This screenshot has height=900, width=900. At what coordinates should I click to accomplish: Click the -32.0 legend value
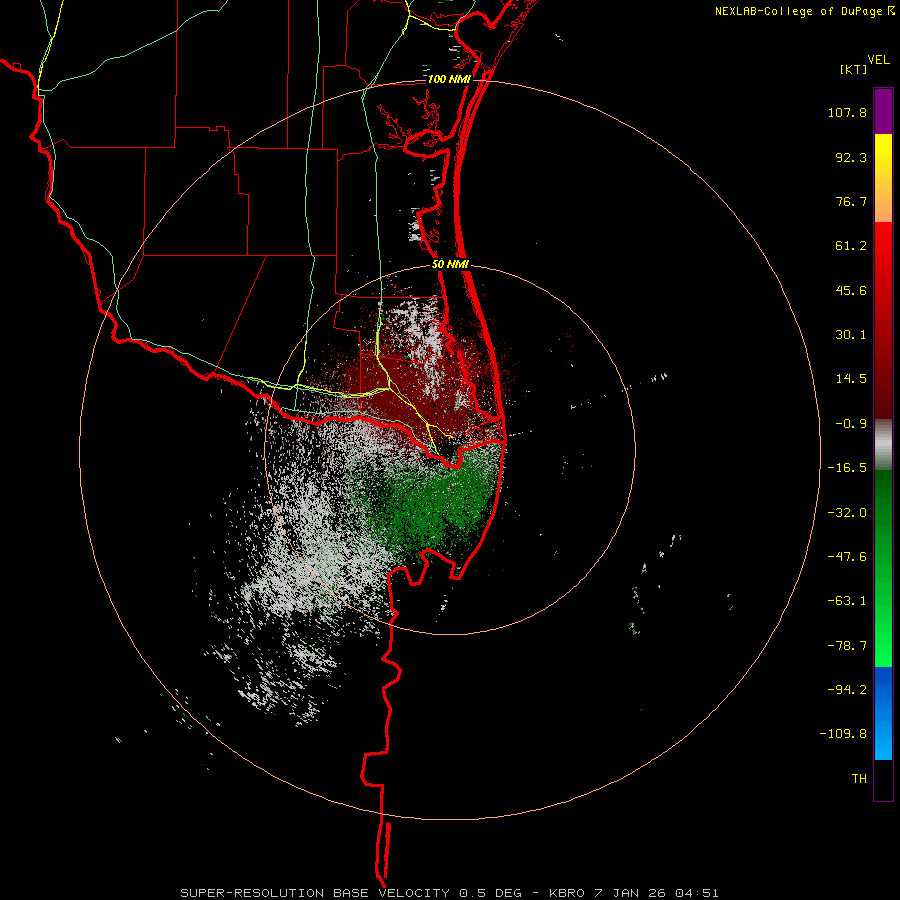(847, 513)
